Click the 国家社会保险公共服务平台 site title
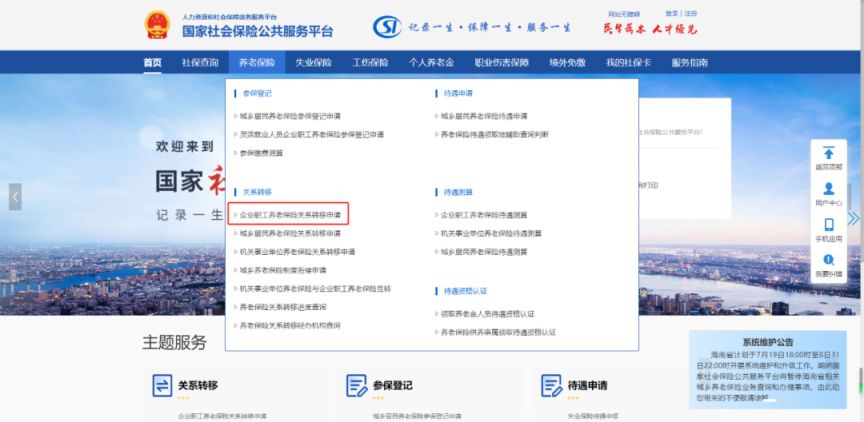Screen dimensions: 864x422 coord(258,31)
